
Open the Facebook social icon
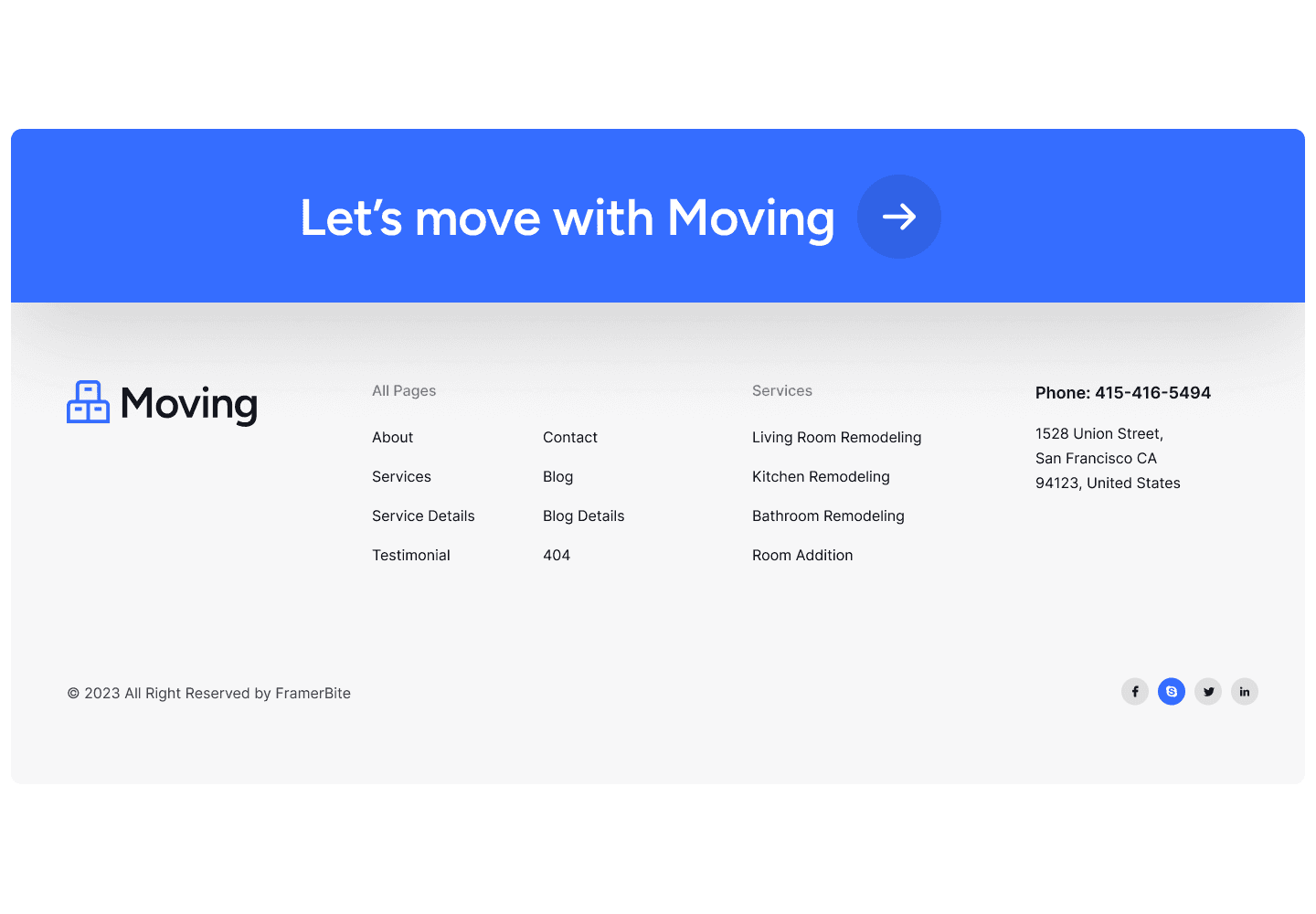1135,692
